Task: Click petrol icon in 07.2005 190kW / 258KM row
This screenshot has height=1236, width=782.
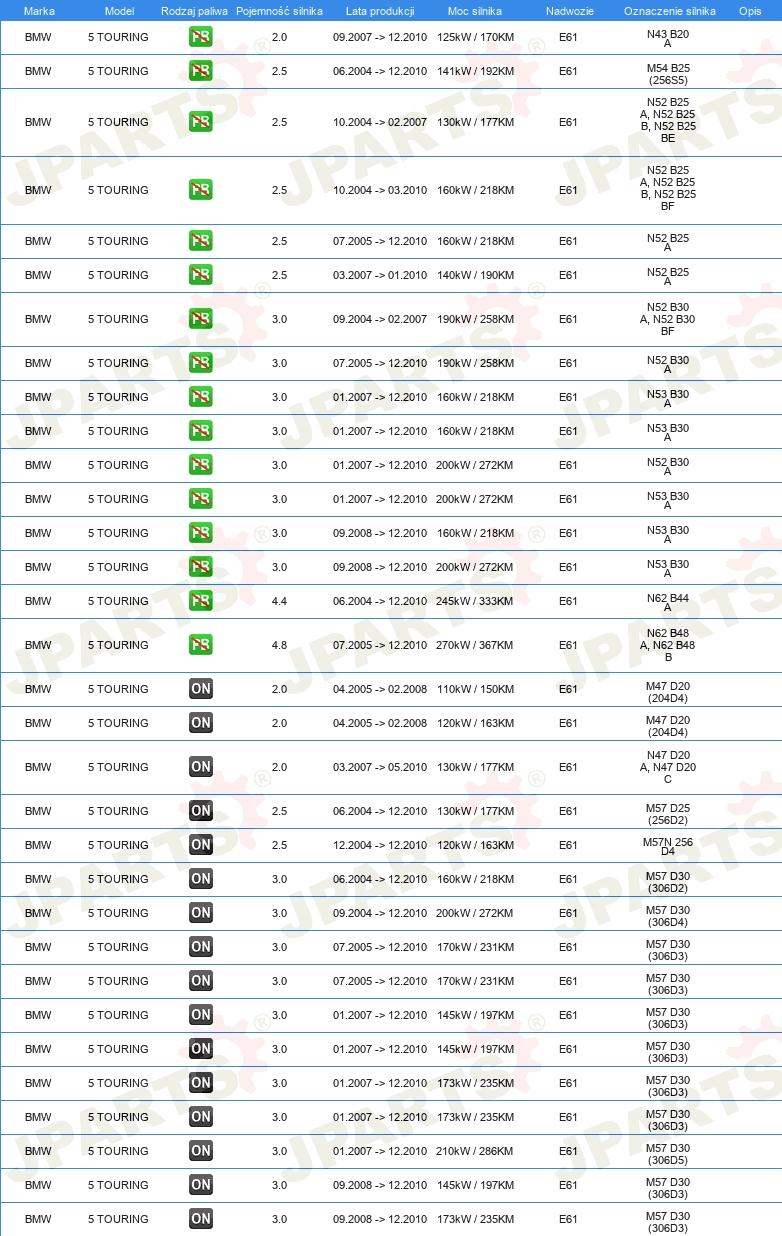Action: tap(201, 363)
